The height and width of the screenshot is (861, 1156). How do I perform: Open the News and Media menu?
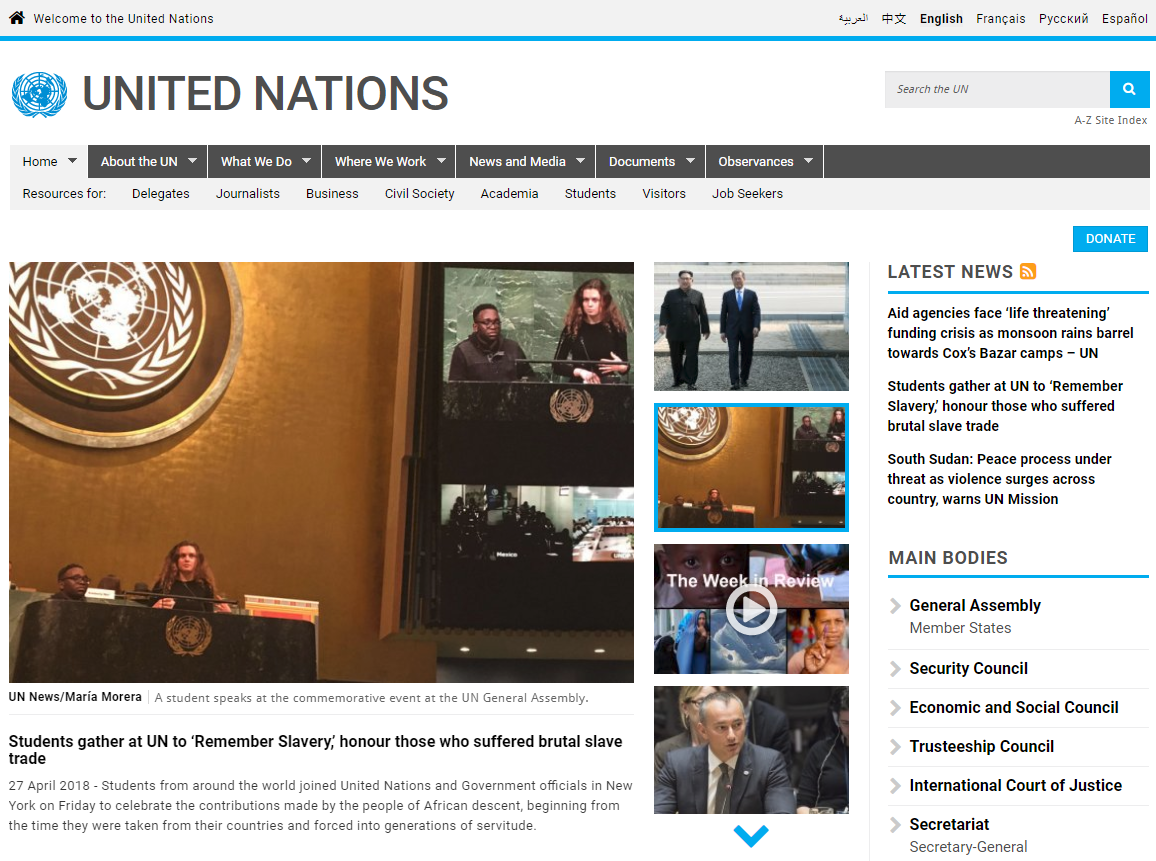pyautogui.click(x=518, y=161)
